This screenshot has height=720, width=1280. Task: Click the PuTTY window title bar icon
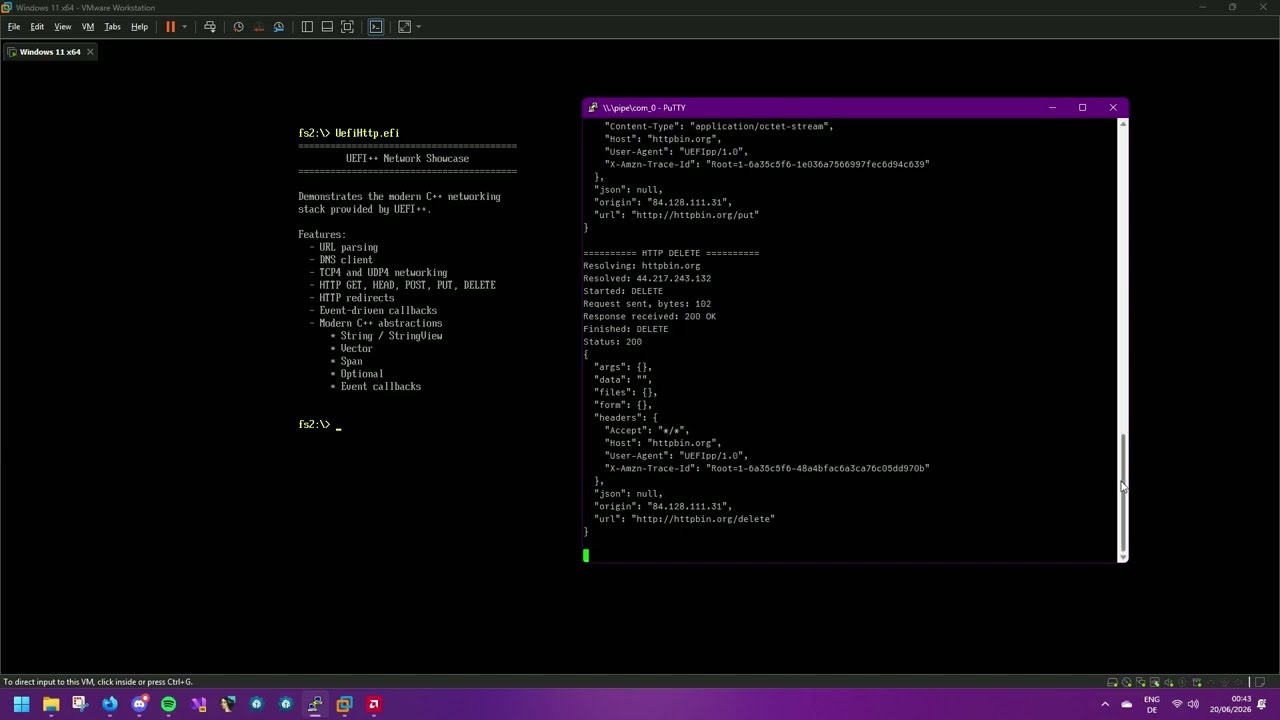pos(593,108)
